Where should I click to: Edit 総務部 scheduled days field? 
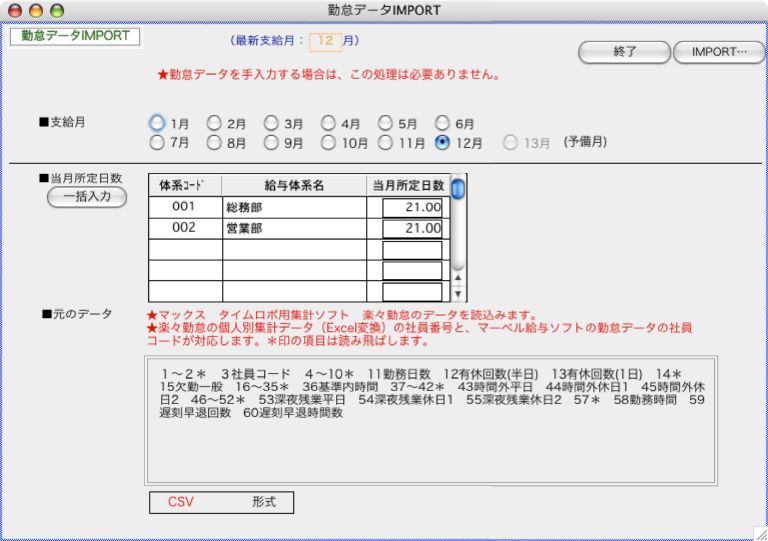(x=411, y=207)
